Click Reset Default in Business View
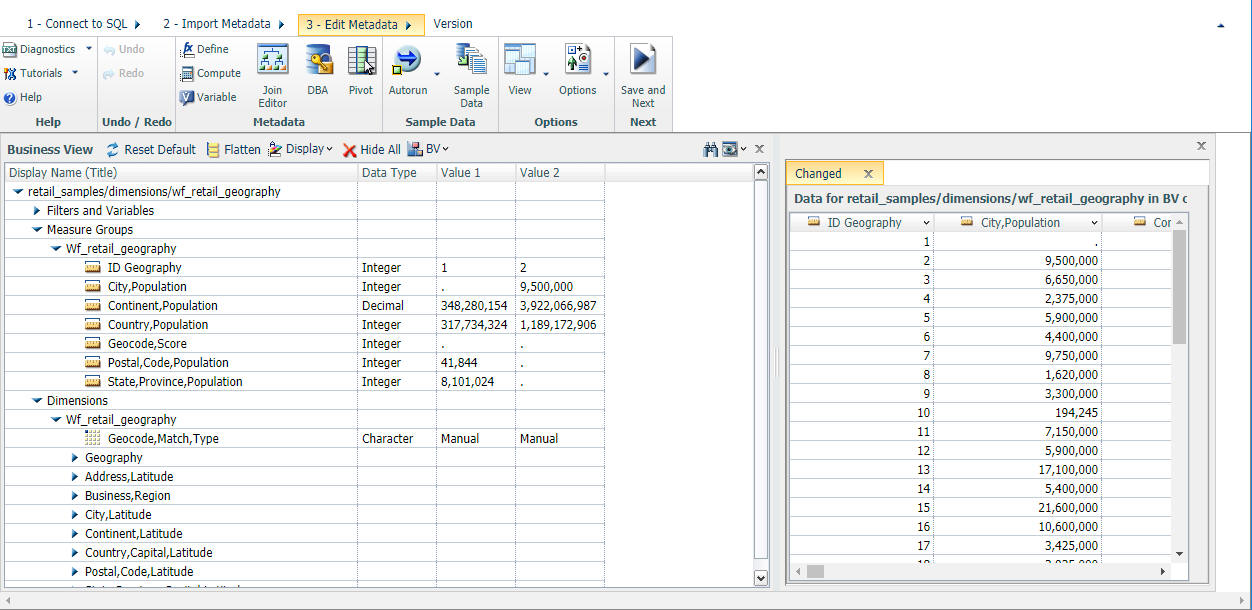The image size is (1252, 610). click(151, 150)
